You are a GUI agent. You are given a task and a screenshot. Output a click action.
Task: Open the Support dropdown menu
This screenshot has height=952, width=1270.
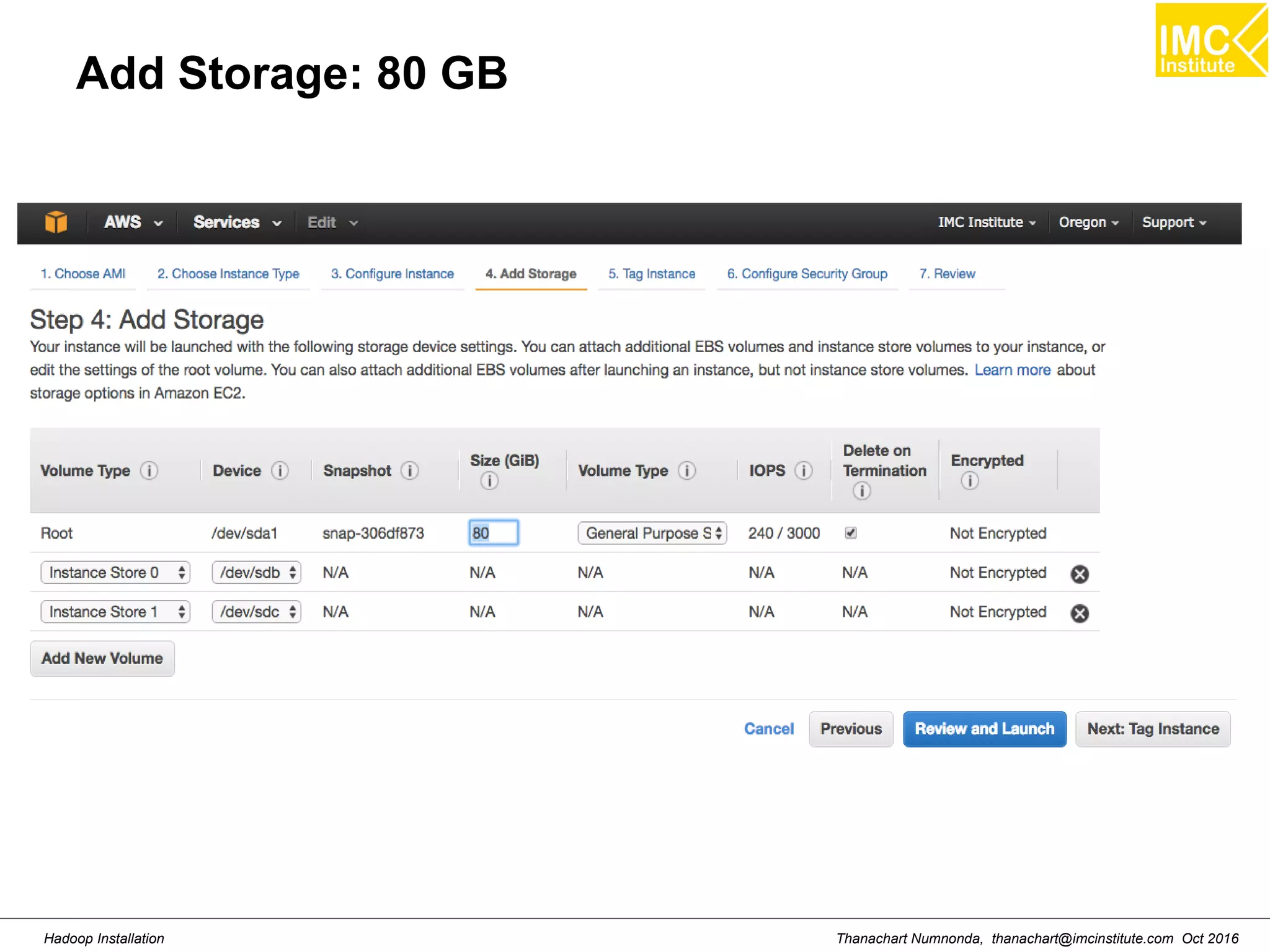1174,222
